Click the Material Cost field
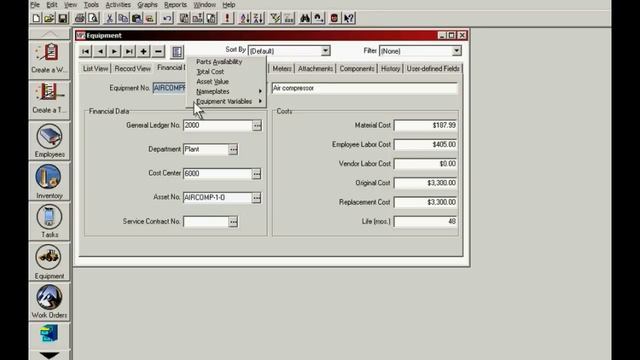Viewport: 640px width, 360px height. tap(425, 125)
